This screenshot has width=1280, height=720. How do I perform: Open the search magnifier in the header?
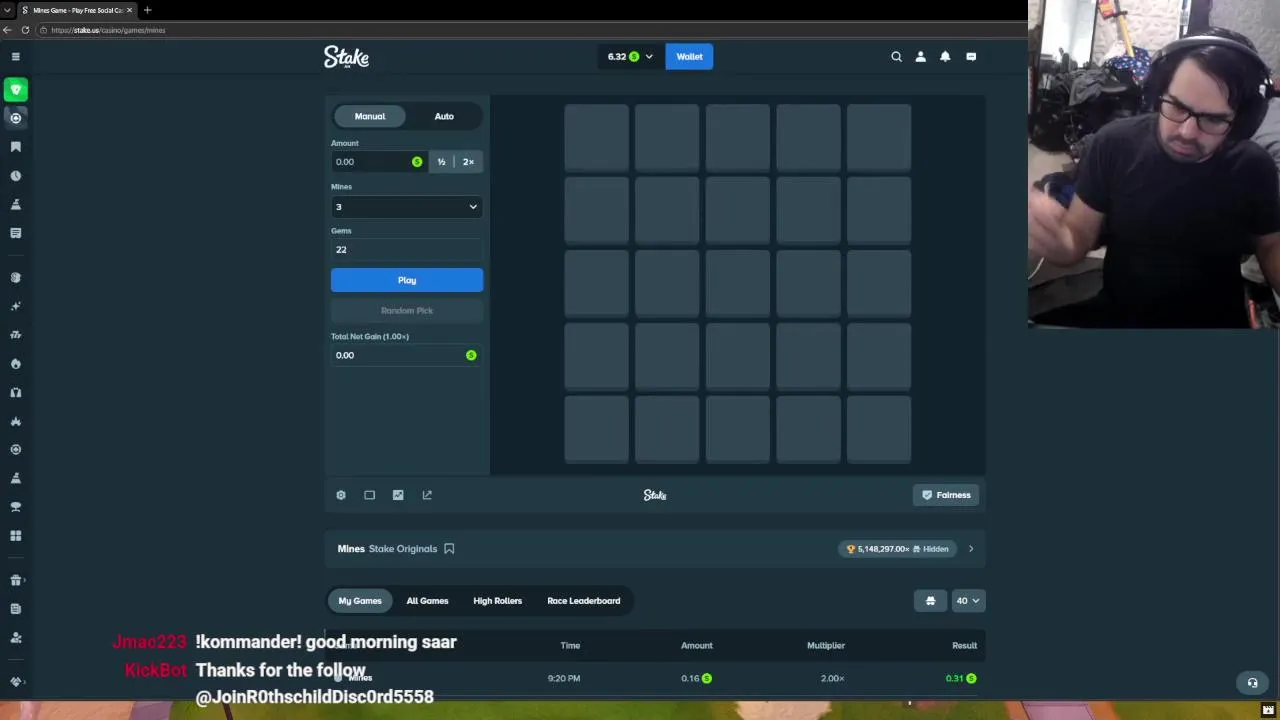[896, 57]
